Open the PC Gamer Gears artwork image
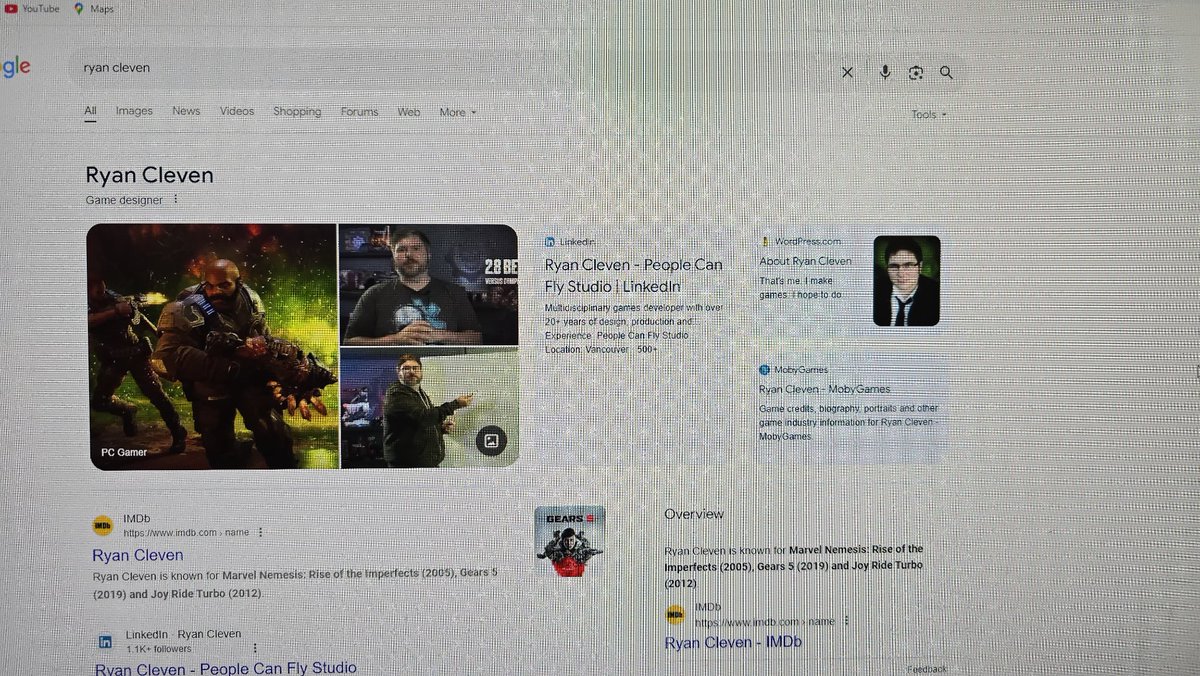This screenshot has width=1200, height=676. pos(211,346)
